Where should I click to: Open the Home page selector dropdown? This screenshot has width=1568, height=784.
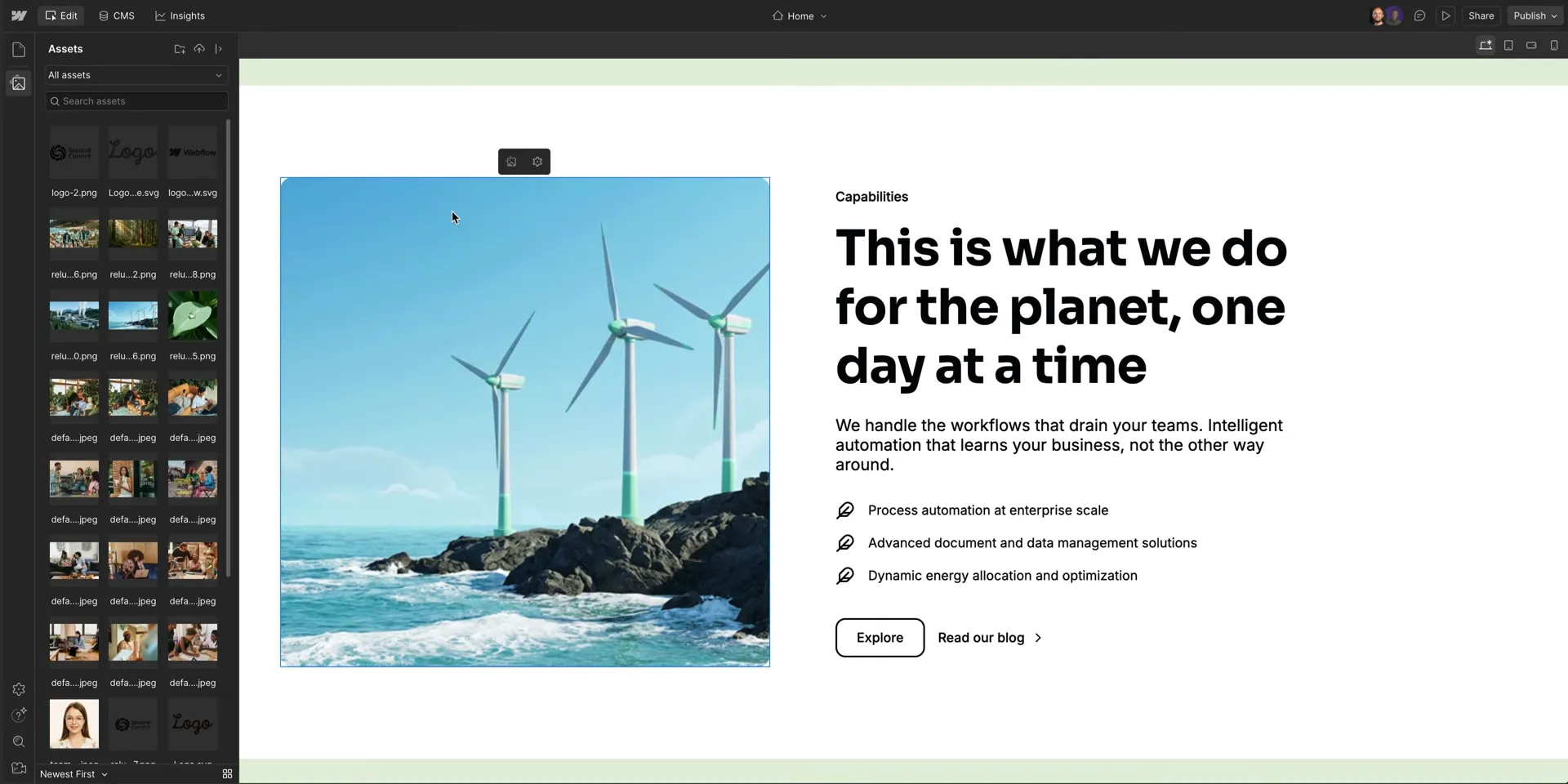coord(800,16)
